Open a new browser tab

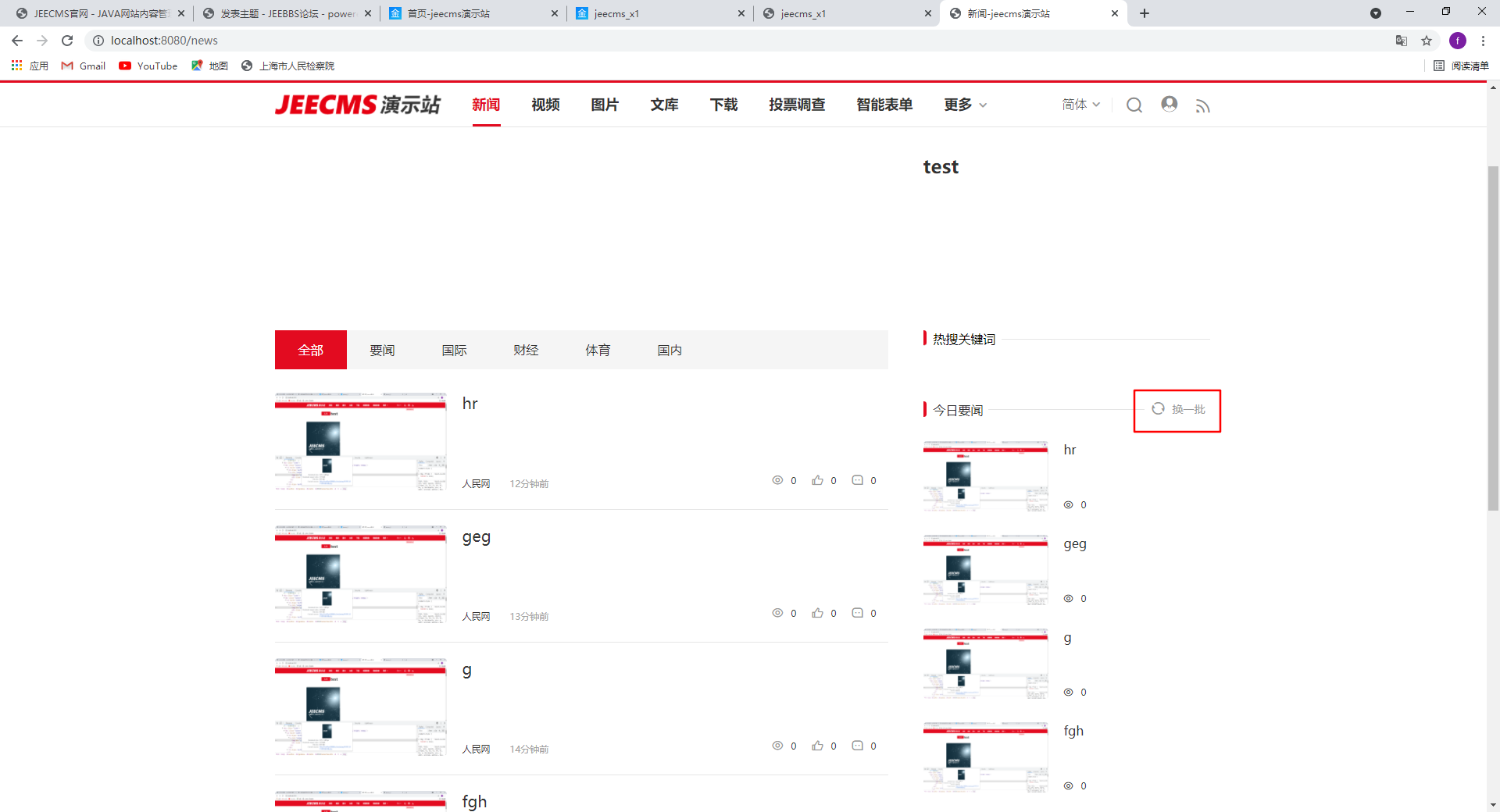click(1145, 13)
